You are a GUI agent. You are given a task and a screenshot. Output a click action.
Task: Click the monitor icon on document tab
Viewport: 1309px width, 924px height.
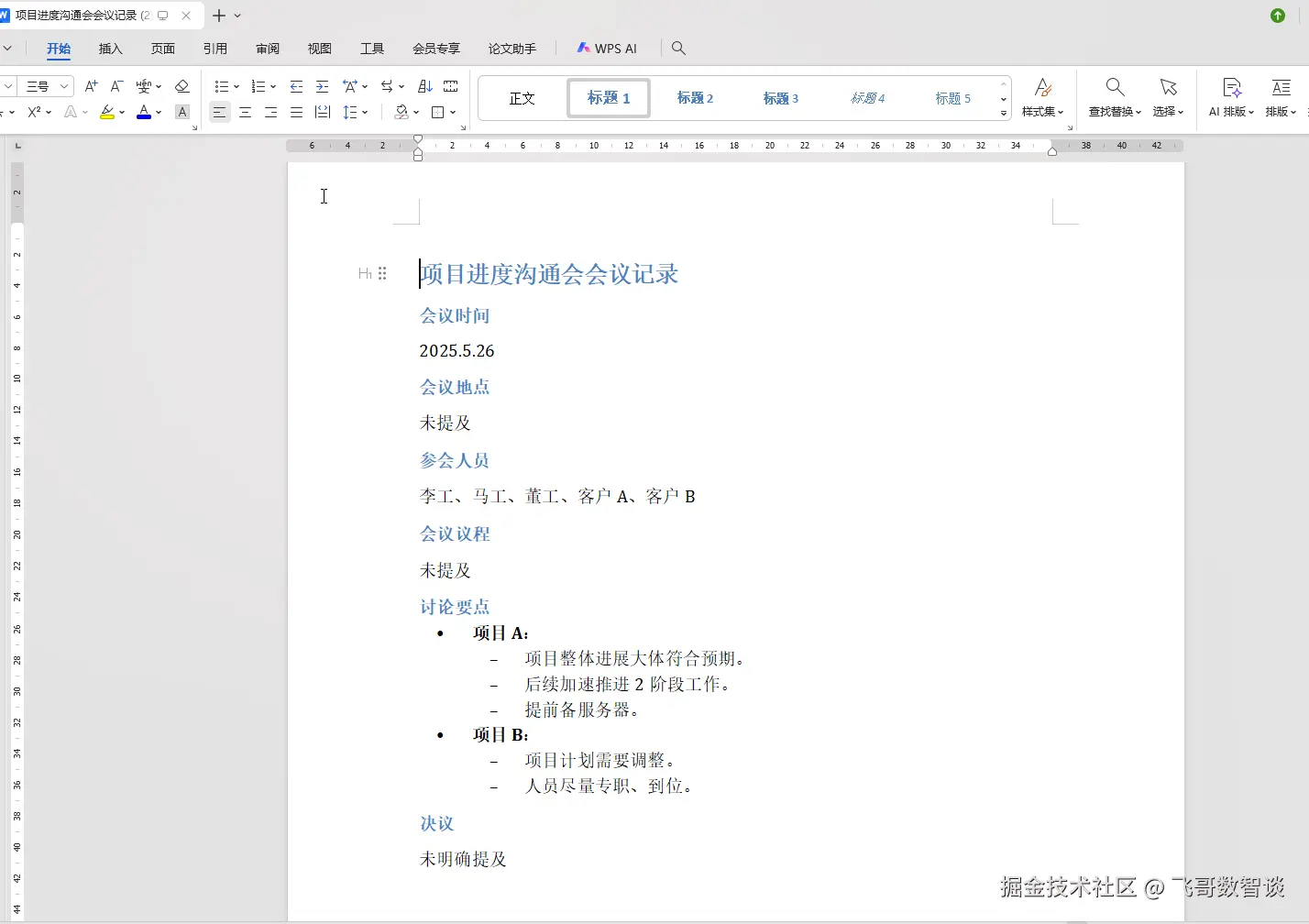[163, 16]
